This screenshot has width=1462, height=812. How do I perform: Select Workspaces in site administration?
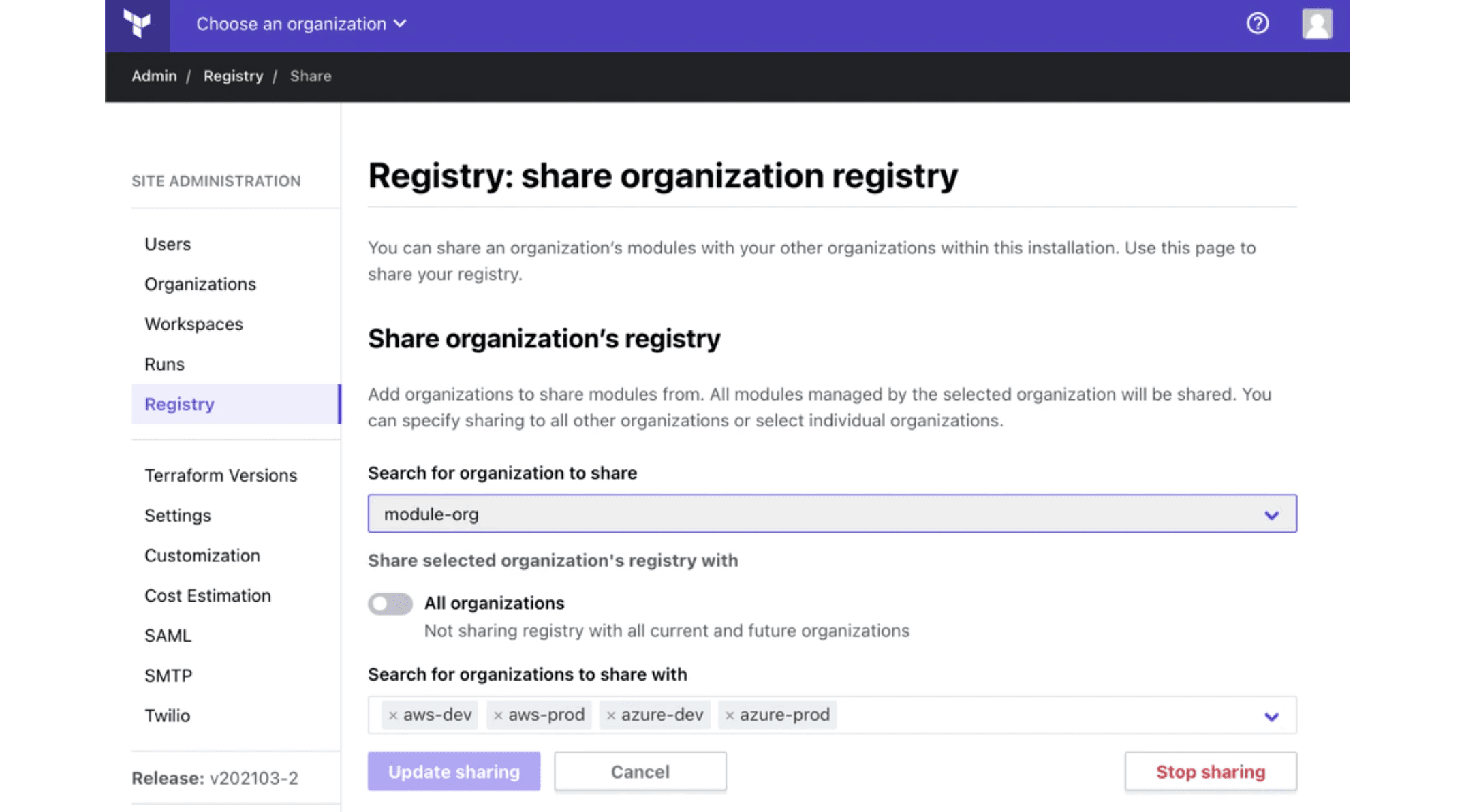[193, 324]
